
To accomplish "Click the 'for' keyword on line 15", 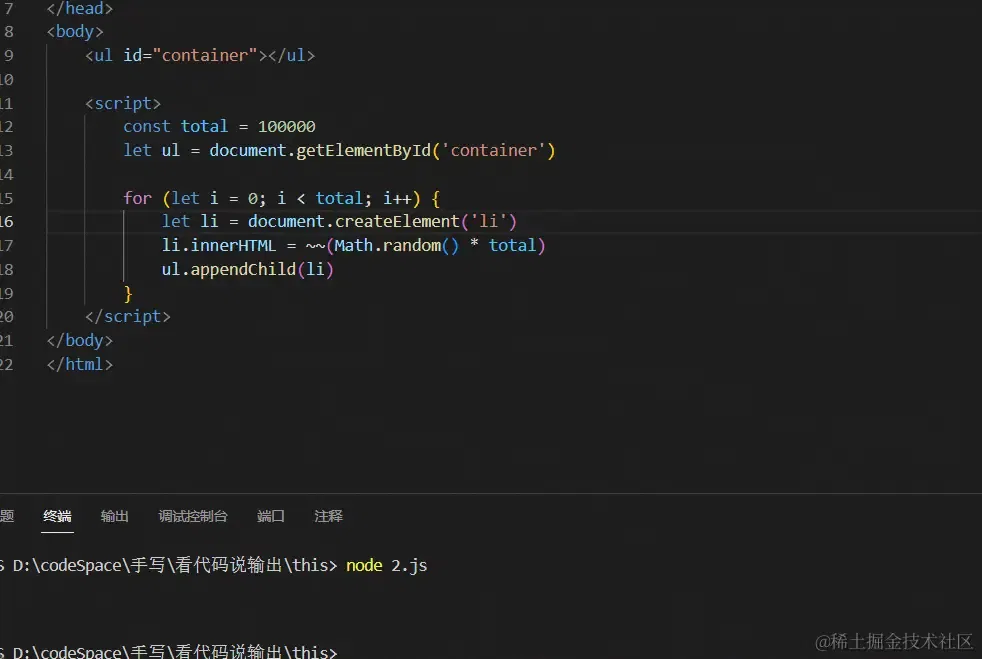I will click(x=137, y=199).
